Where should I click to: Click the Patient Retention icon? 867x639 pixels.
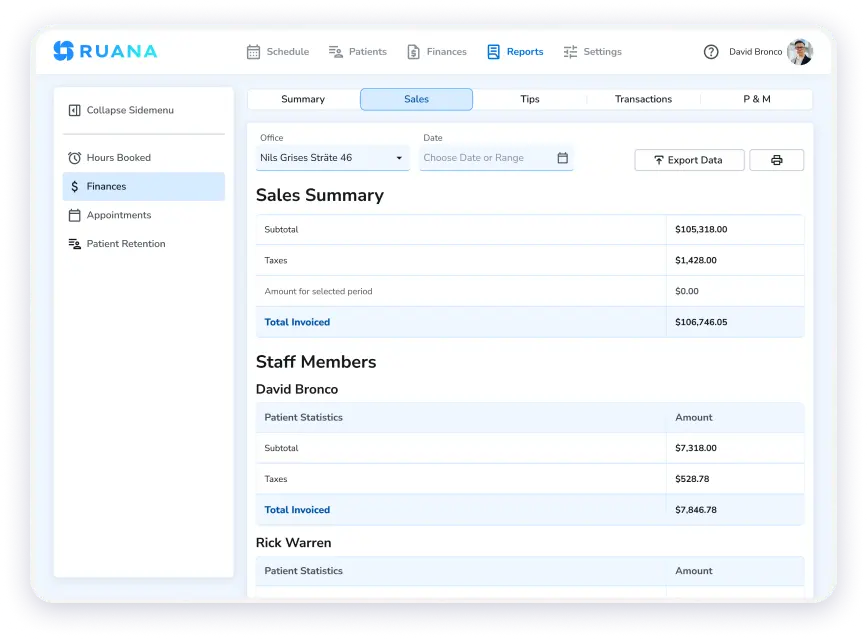73,243
